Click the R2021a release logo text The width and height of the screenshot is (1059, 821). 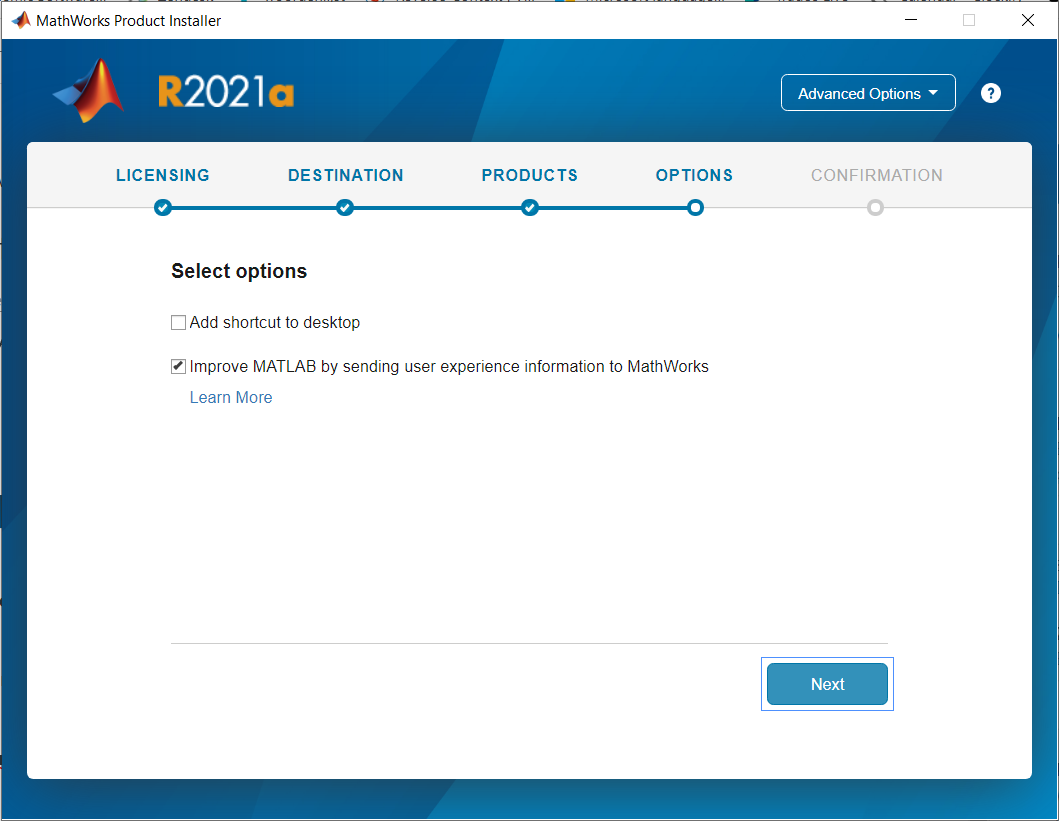click(226, 92)
